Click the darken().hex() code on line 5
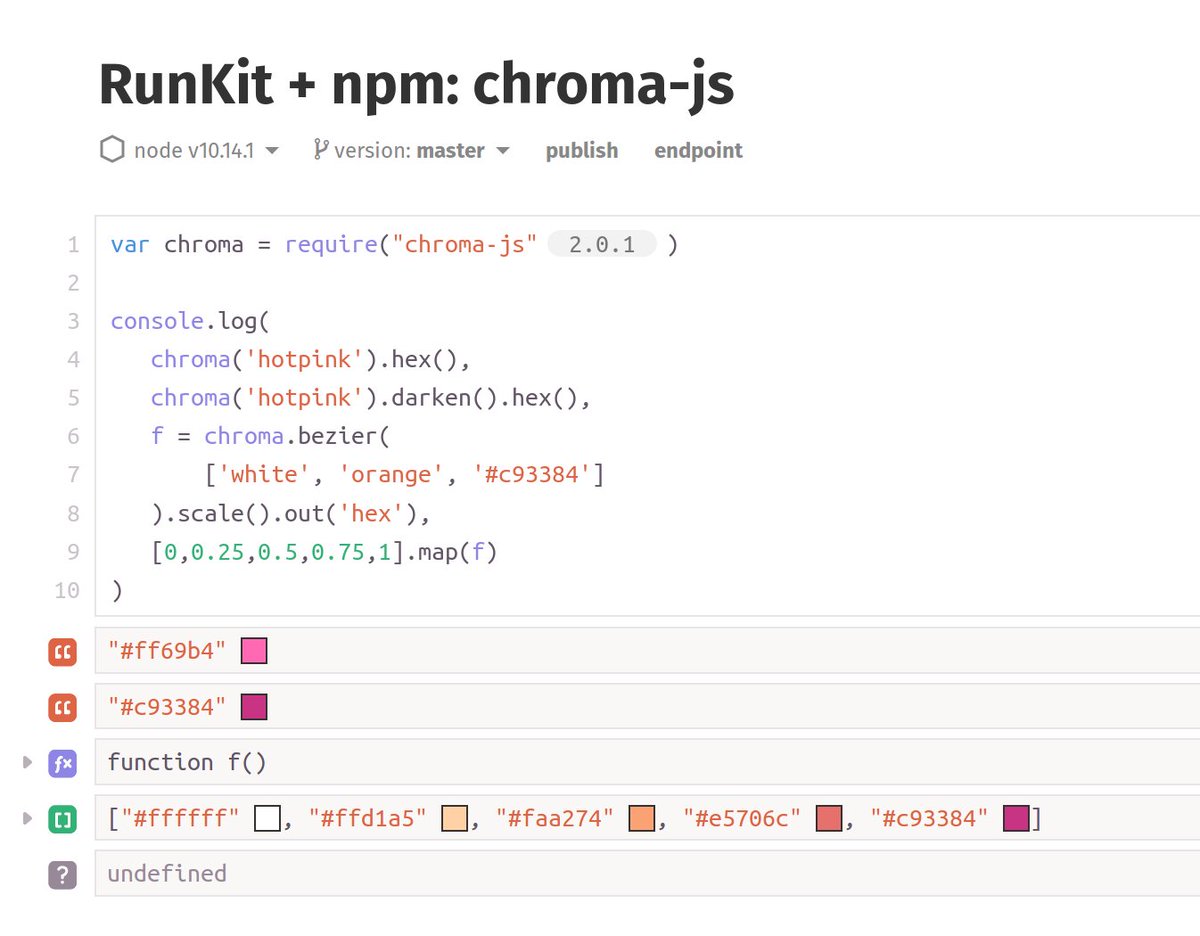Screen dimensions: 1200x936 [483, 398]
